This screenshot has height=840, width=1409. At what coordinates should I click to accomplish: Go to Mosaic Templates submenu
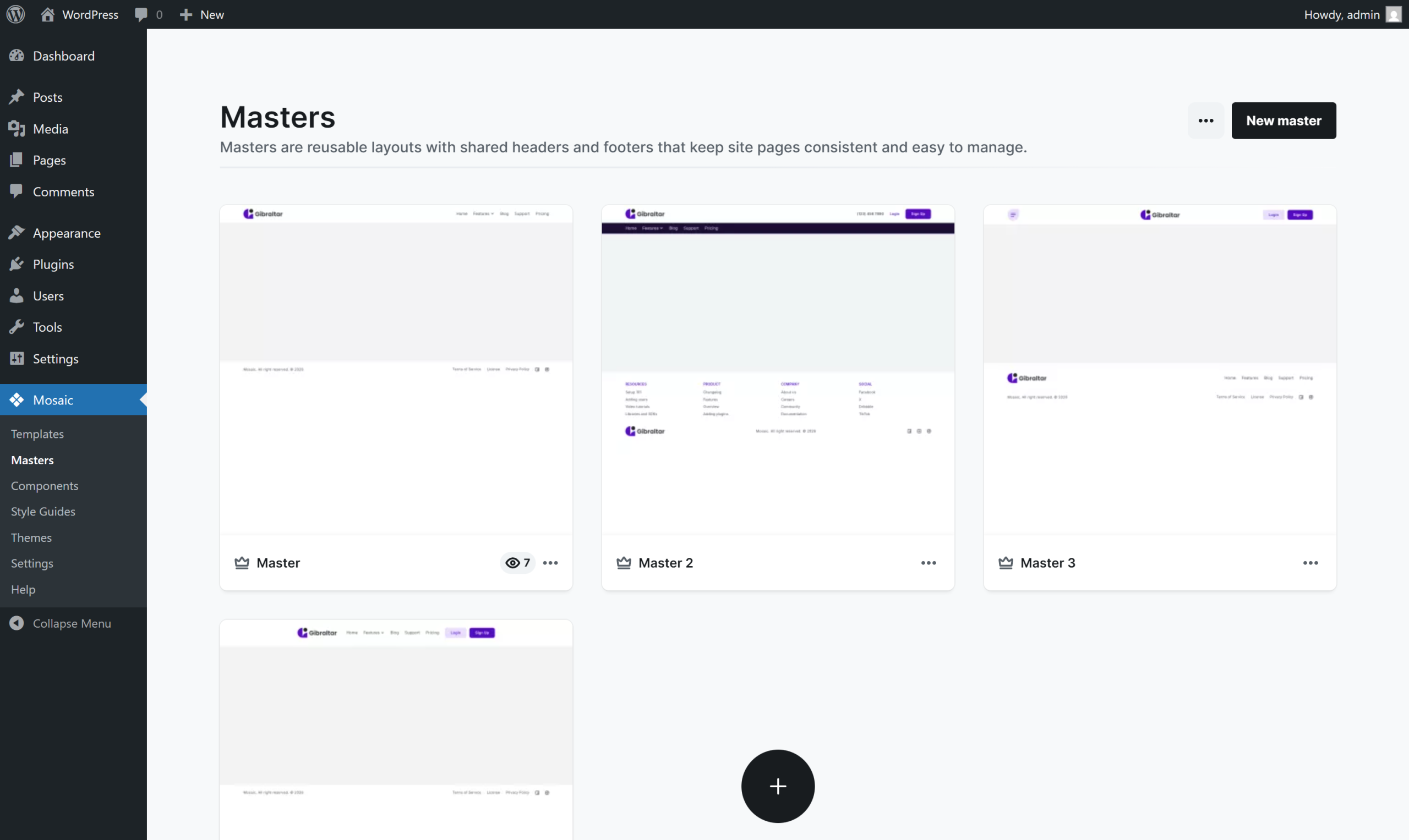(x=37, y=433)
